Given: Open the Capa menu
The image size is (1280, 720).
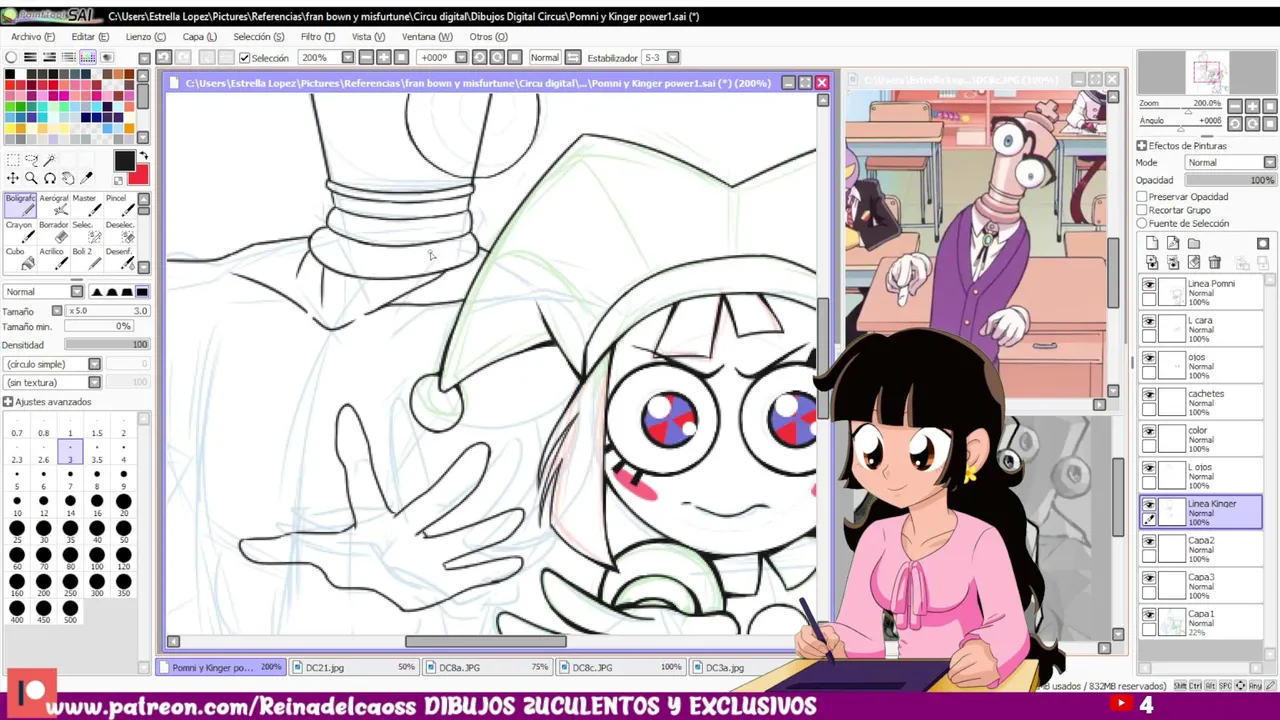Looking at the screenshot, I should pyautogui.click(x=199, y=37).
